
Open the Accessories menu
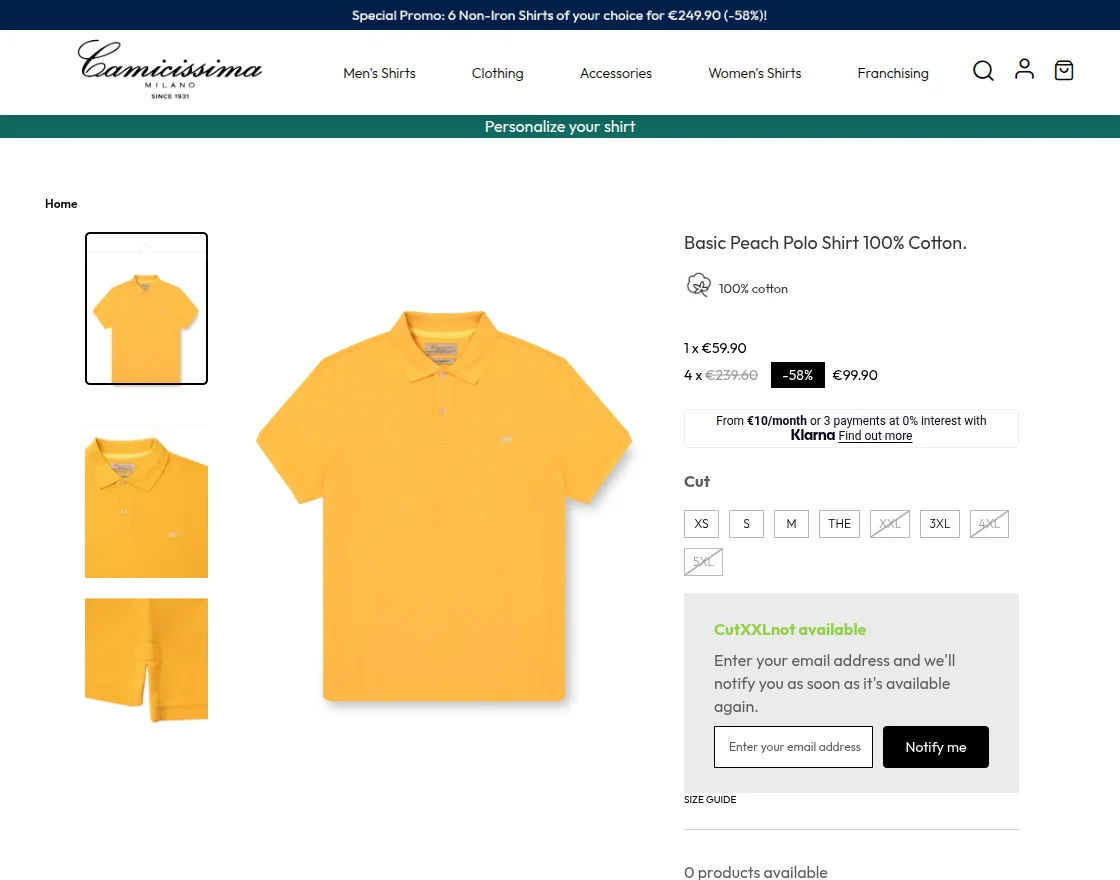[x=615, y=72]
